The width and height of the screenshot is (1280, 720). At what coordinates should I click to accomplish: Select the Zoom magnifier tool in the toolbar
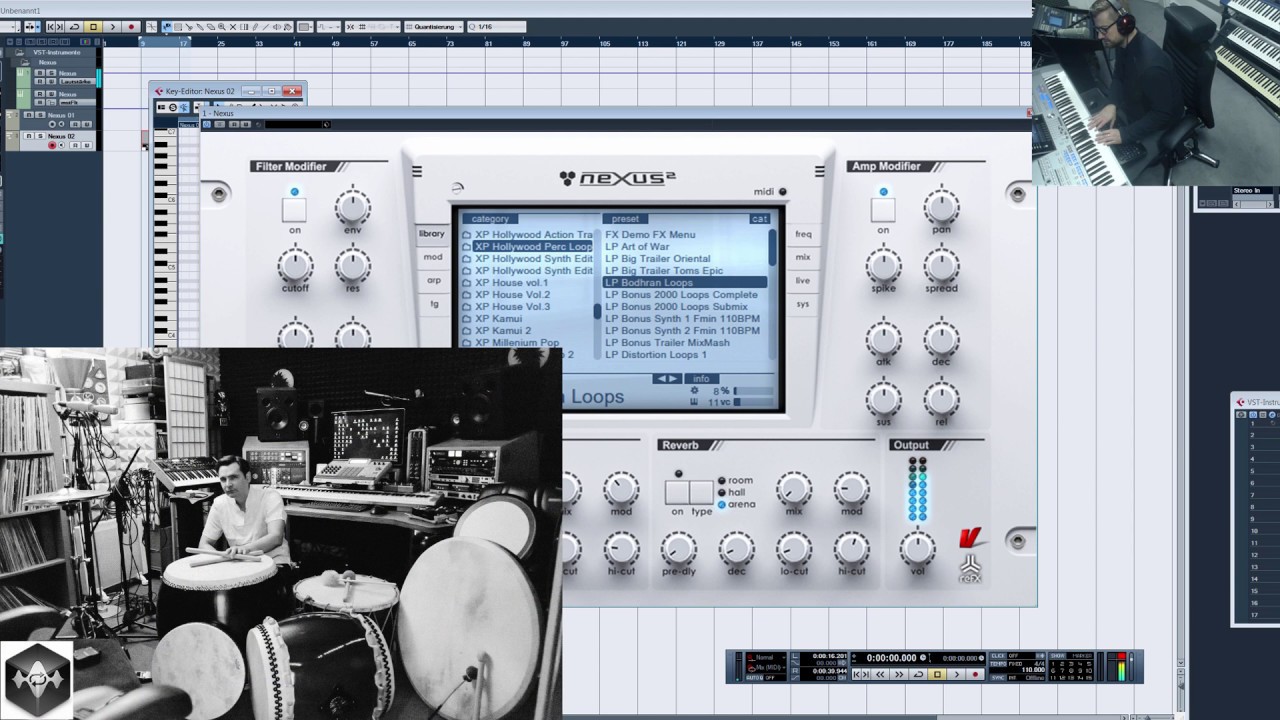[x=222, y=27]
